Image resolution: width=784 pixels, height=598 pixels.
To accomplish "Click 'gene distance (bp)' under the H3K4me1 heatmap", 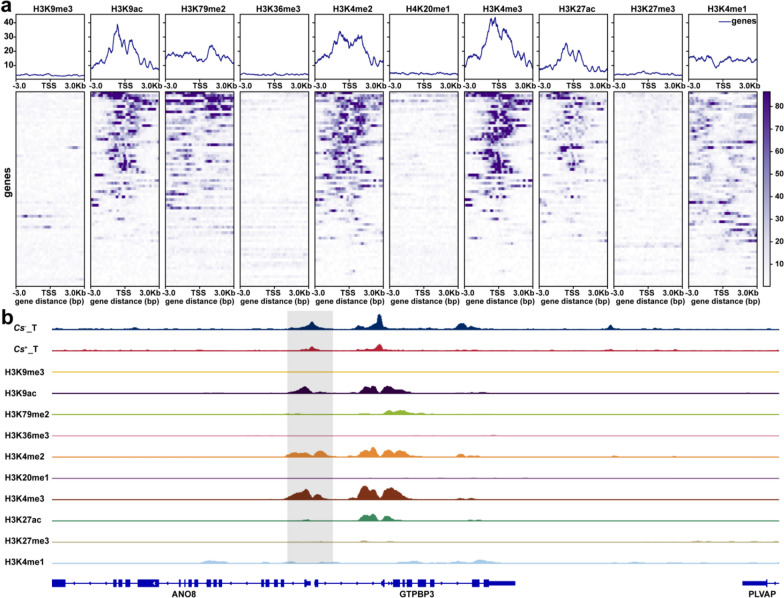I will coord(726,302).
